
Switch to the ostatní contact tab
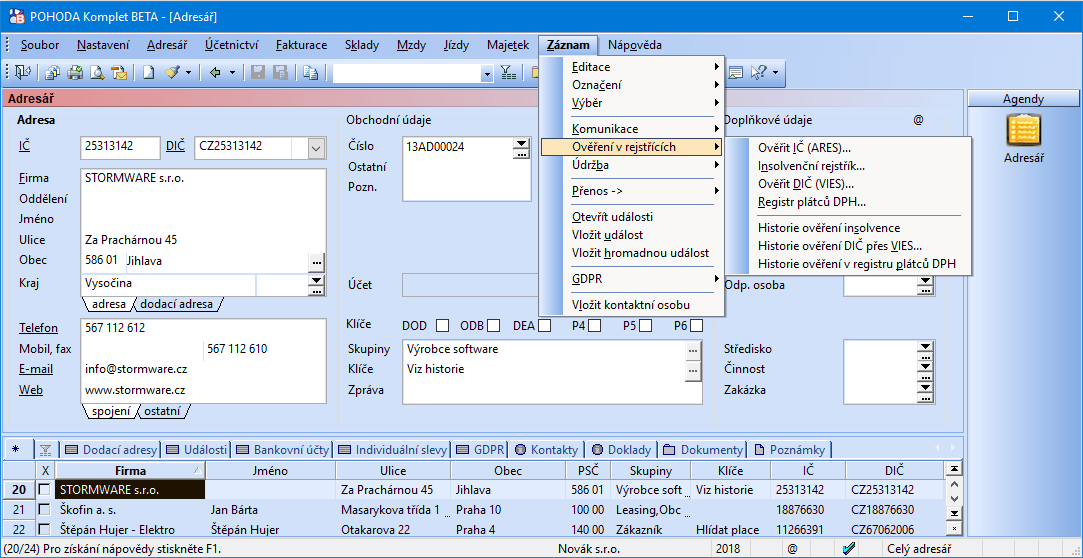click(164, 412)
